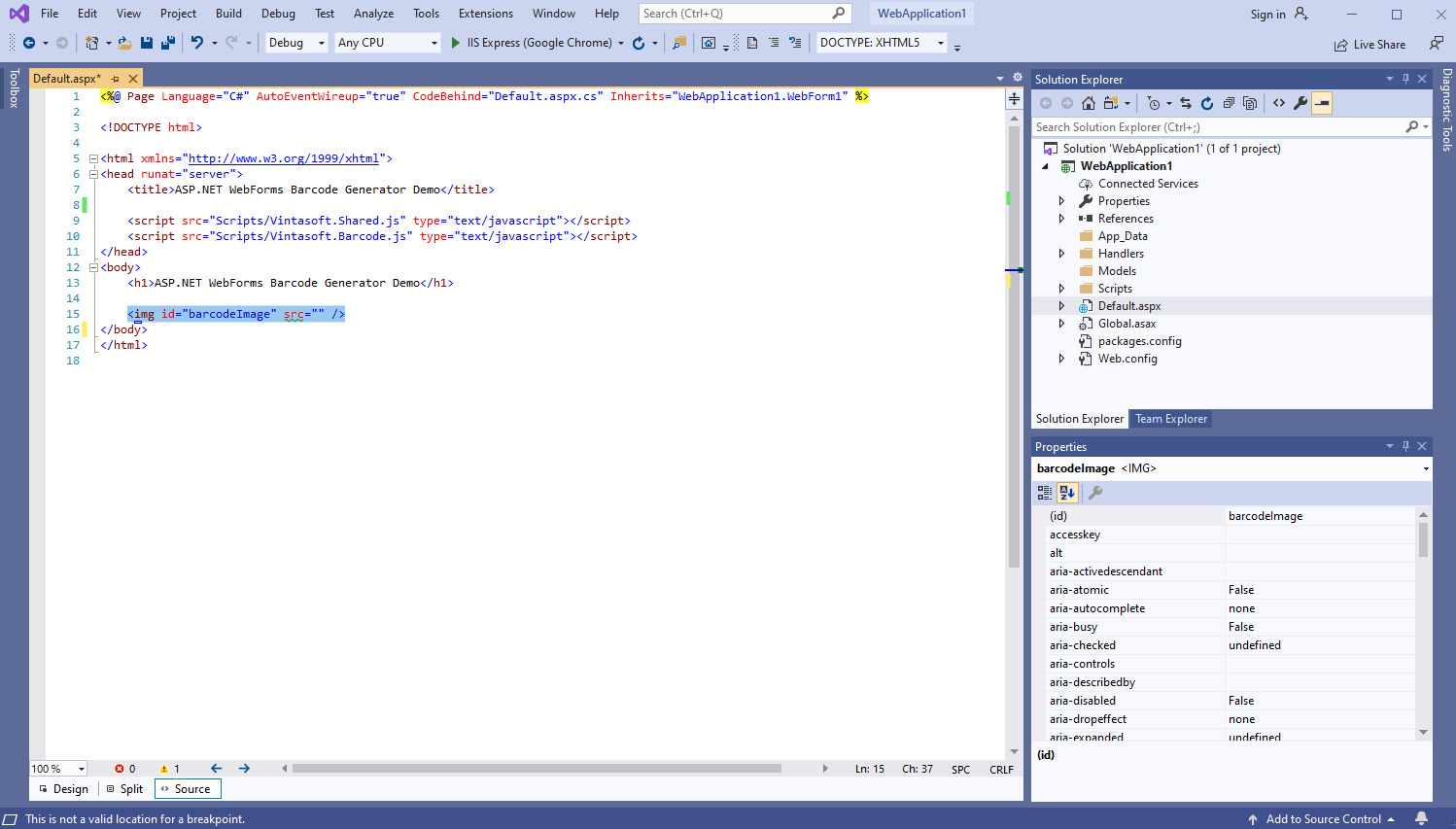Image resolution: width=1456 pixels, height=829 pixels.
Task: Click the Sign in link
Action: (x=1267, y=15)
